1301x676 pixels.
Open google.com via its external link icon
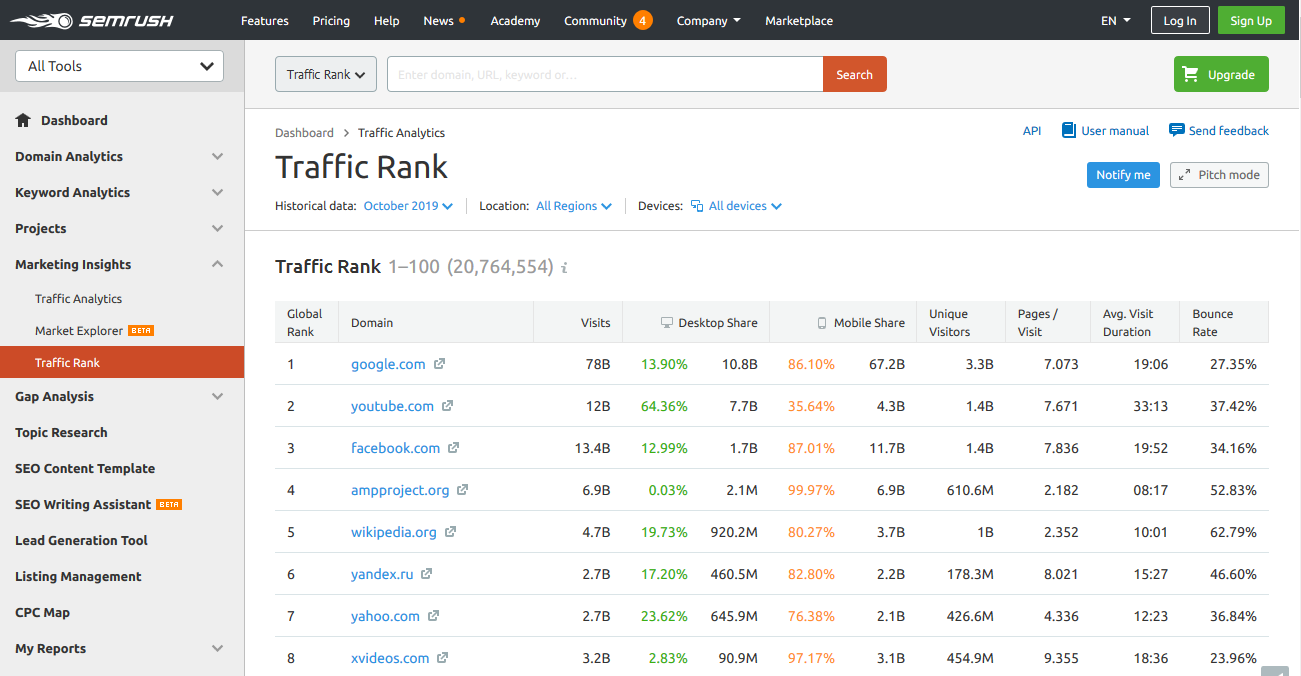pos(439,364)
